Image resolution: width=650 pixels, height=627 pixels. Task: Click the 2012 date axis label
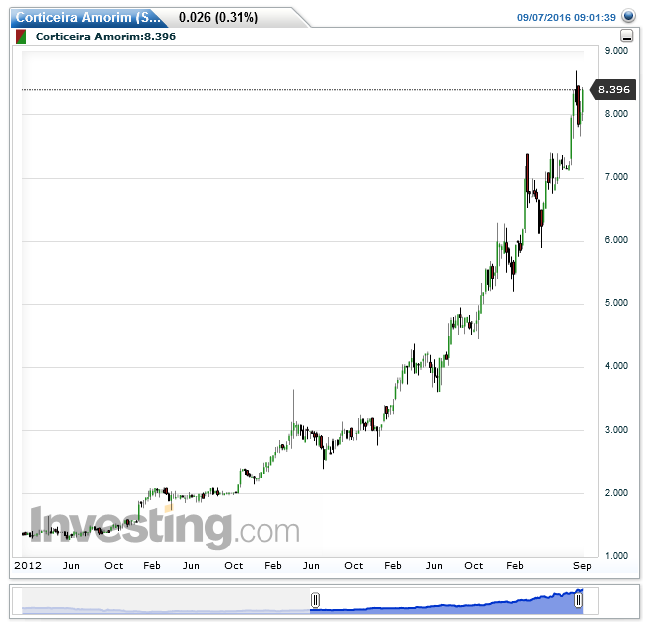pos(28,566)
